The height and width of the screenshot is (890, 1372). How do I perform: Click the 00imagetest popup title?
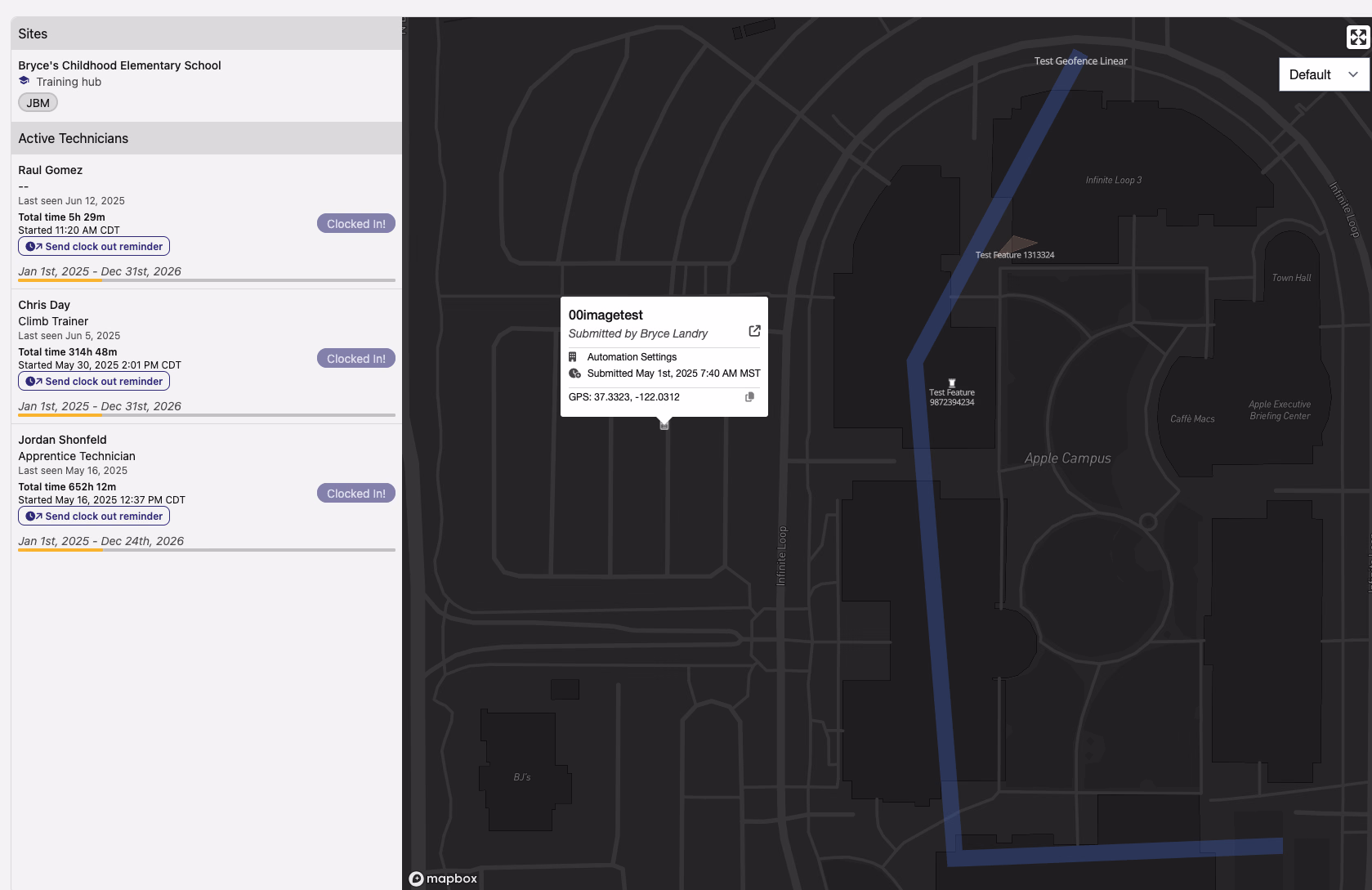[x=606, y=315]
